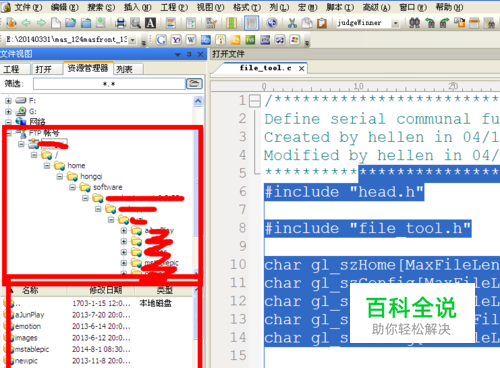The height and width of the screenshot is (368, 500).
Task: Open the 格式(T) menu
Action: tap(247, 7)
